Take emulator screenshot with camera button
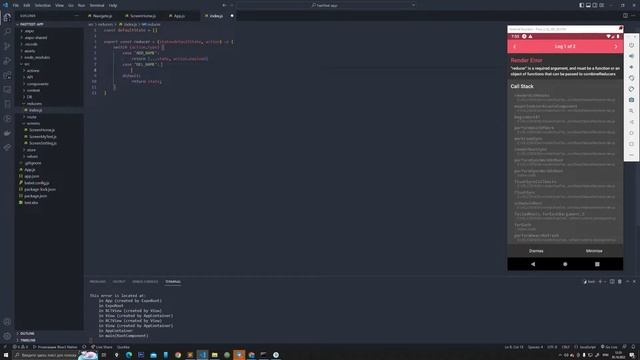Viewport: 640px width, 360px height. 631,100
